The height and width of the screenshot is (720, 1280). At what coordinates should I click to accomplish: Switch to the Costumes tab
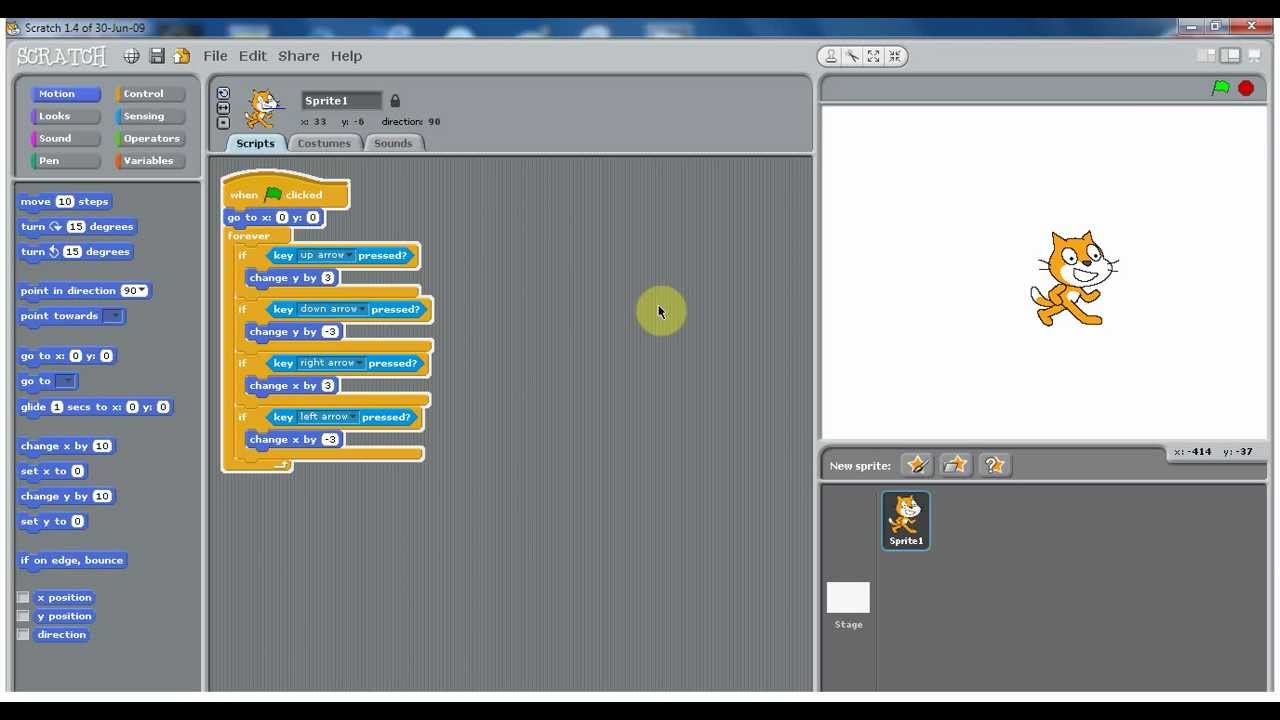pyautogui.click(x=324, y=143)
